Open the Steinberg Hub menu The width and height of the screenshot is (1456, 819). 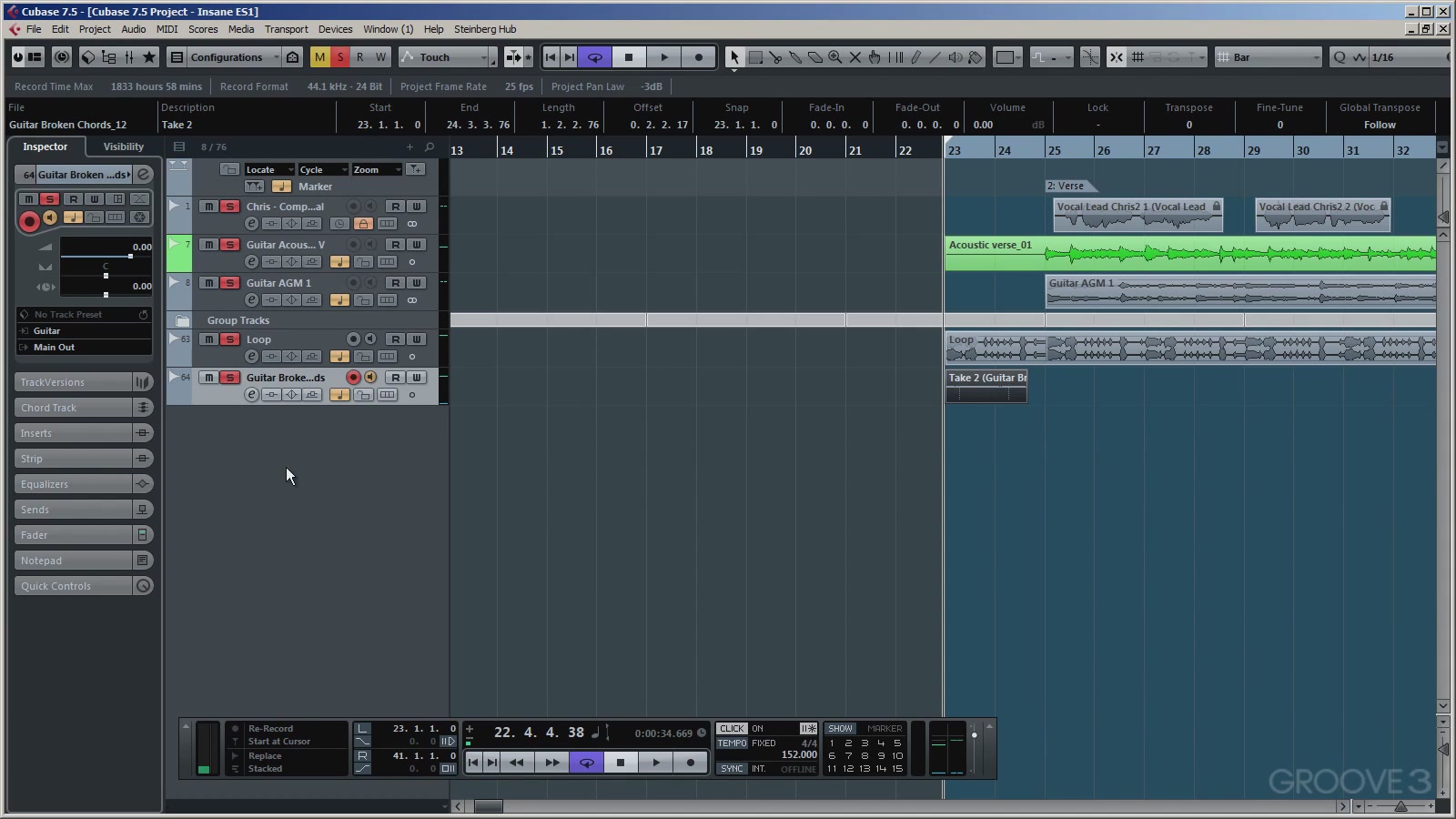(485, 29)
